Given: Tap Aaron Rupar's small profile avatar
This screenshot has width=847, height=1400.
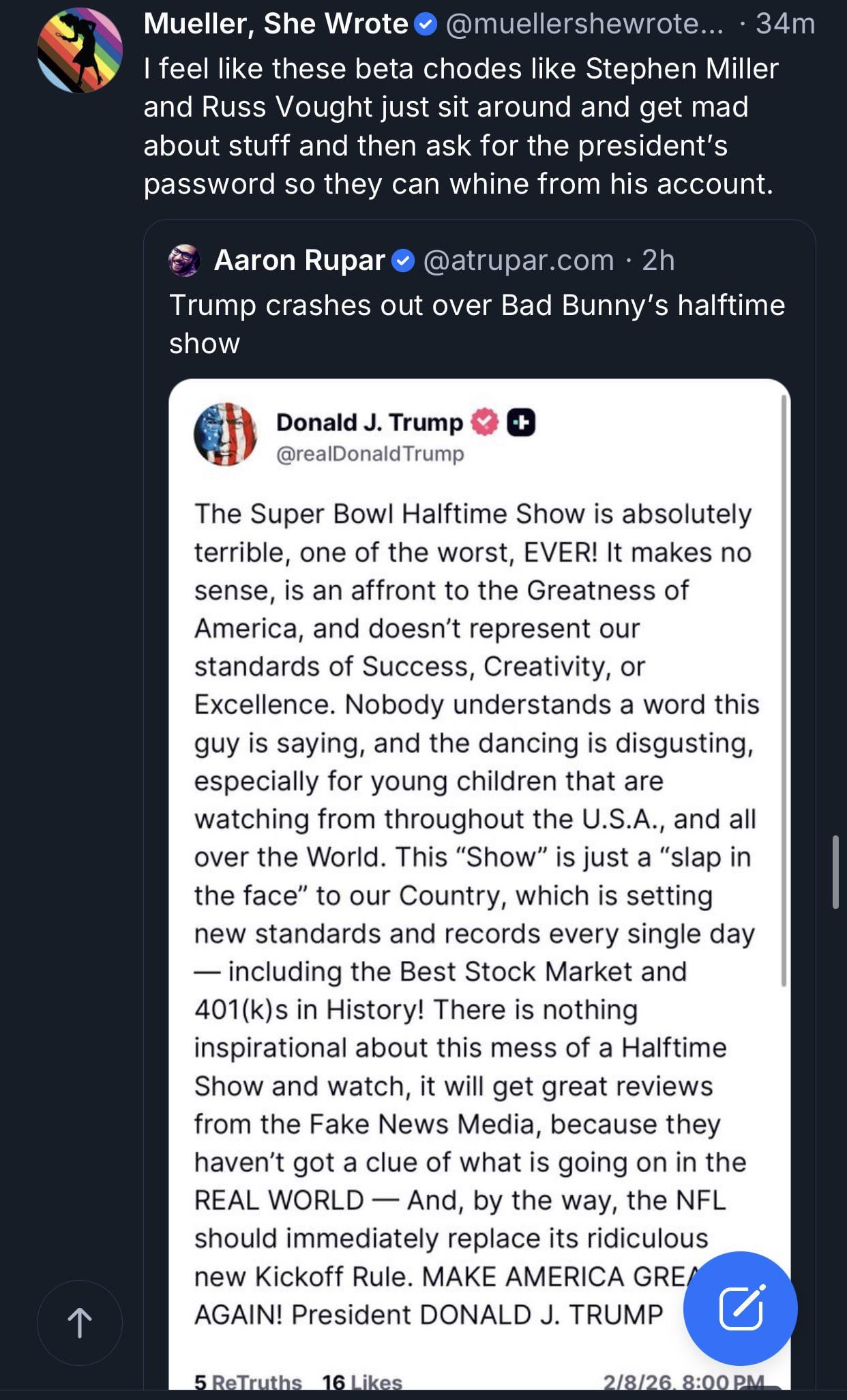Looking at the screenshot, I should pyautogui.click(x=184, y=260).
